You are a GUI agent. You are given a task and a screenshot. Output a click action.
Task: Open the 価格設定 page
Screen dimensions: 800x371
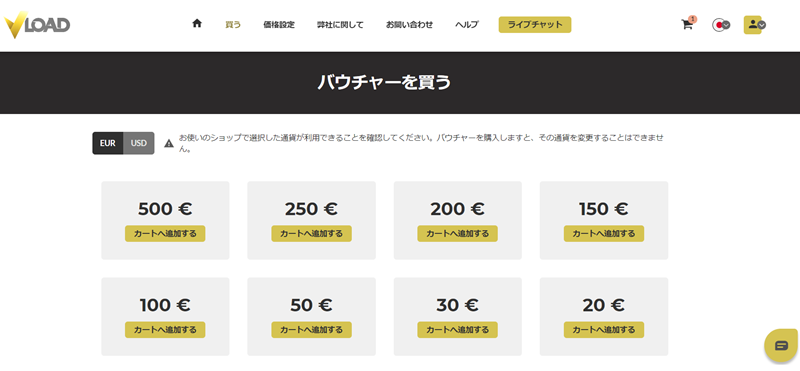pos(279,24)
